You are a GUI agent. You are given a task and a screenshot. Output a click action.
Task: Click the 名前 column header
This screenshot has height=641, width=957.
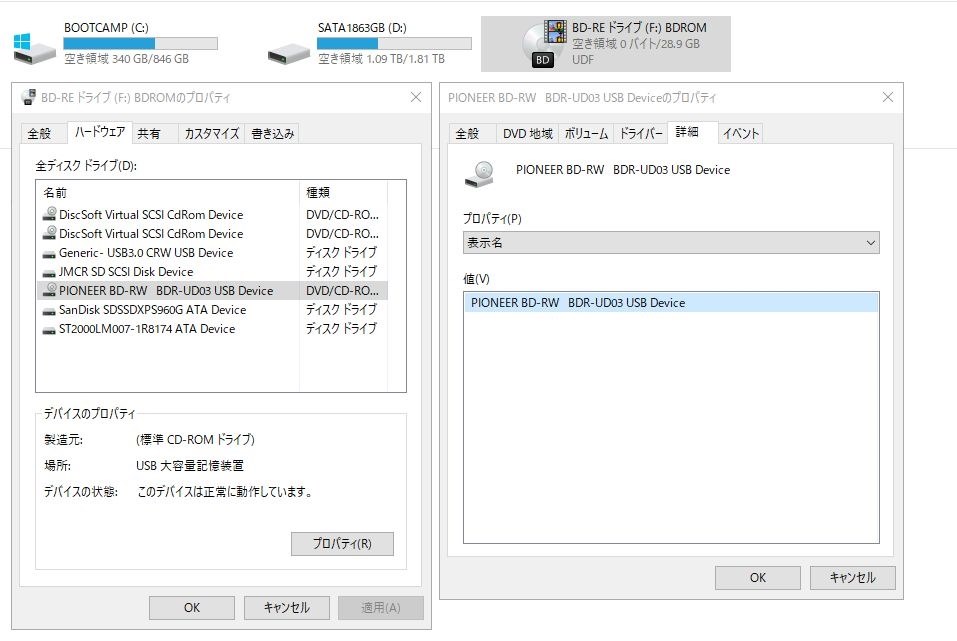click(168, 193)
